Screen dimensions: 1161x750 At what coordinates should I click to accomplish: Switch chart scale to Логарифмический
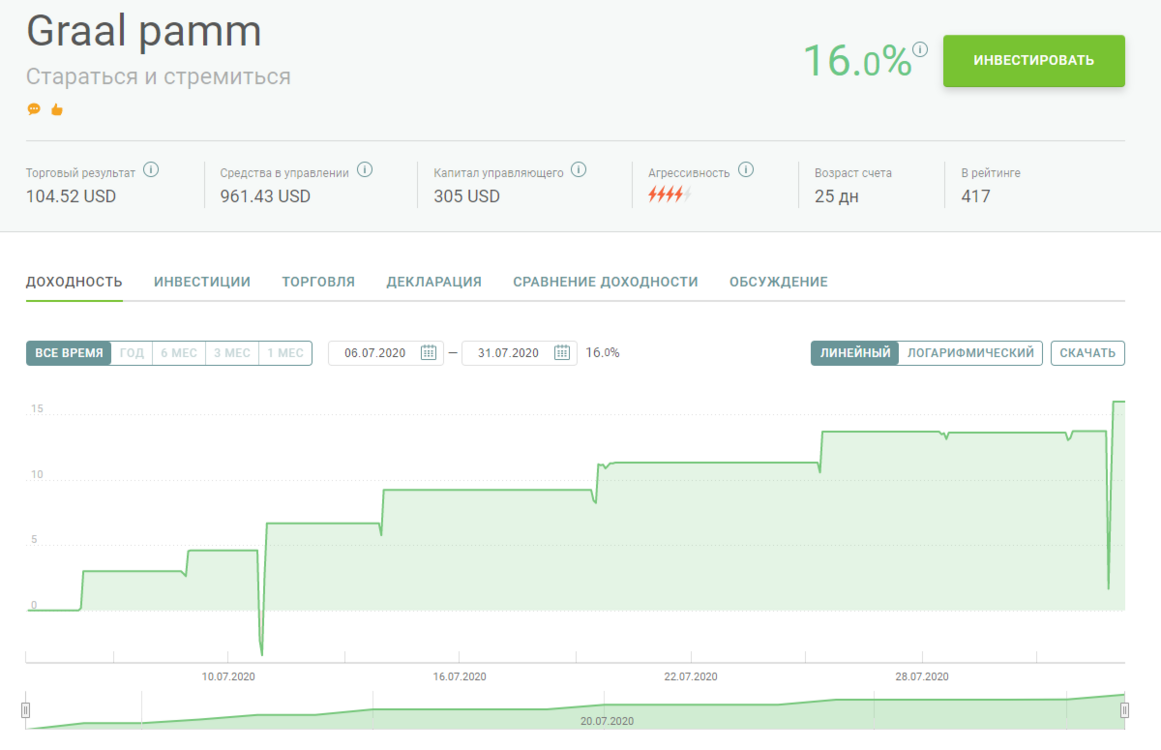tap(971, 353)
